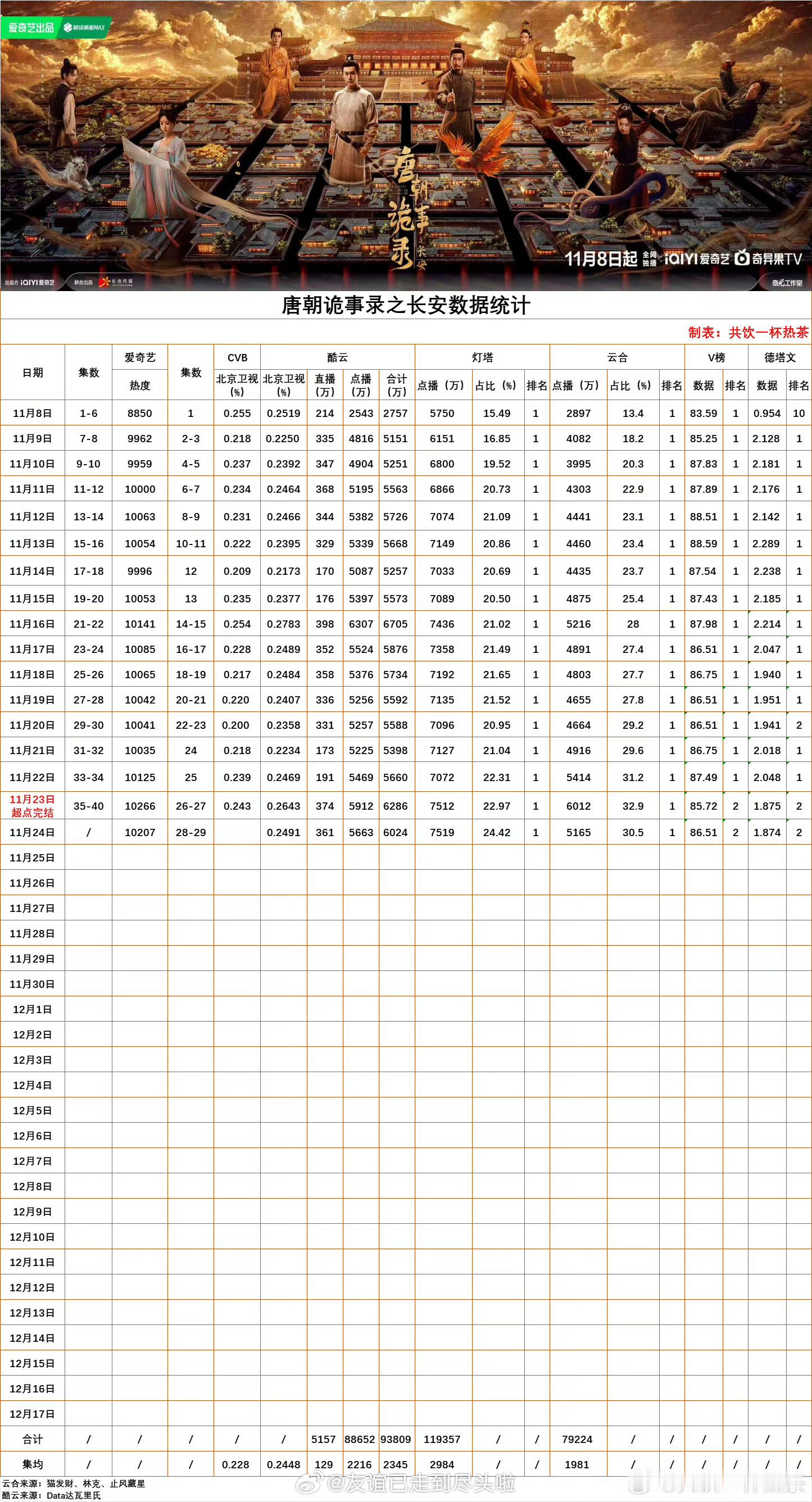Click the 12月17日 date cell
Image resolution: width=812 pixels, height=1502 pixels.
[33, 1414]
